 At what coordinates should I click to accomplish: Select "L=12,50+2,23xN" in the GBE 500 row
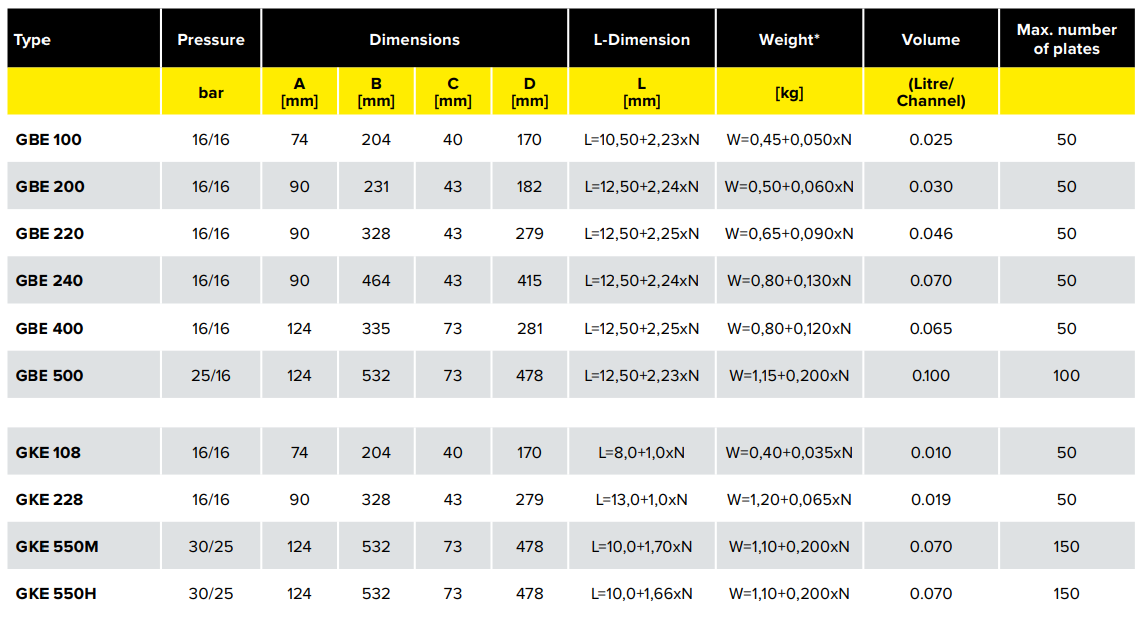coord(641,376)
